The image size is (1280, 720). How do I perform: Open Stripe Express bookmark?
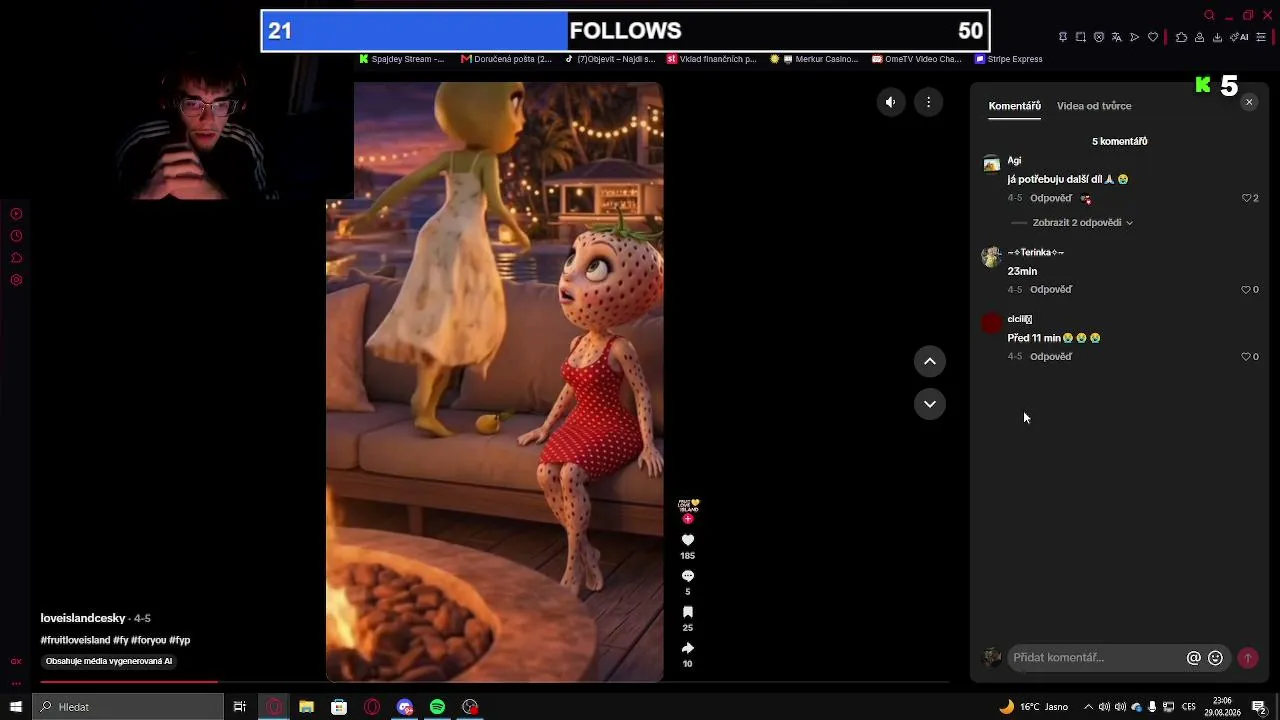click(x=1009, y=59)
